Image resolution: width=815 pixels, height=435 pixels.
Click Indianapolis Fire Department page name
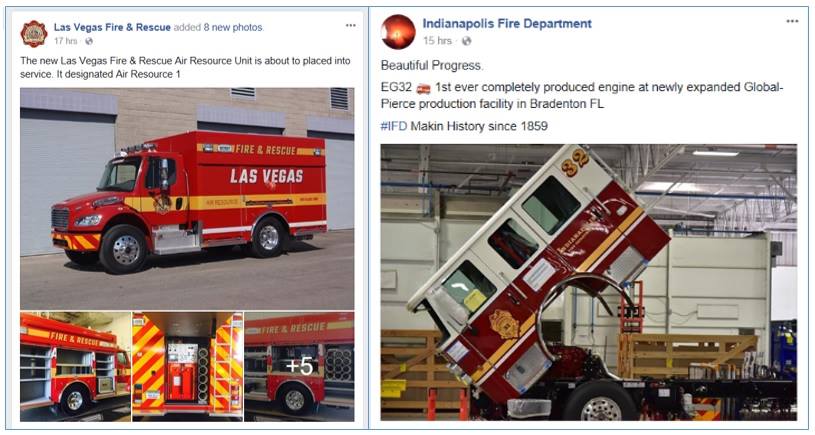click(x=507, y=23)
